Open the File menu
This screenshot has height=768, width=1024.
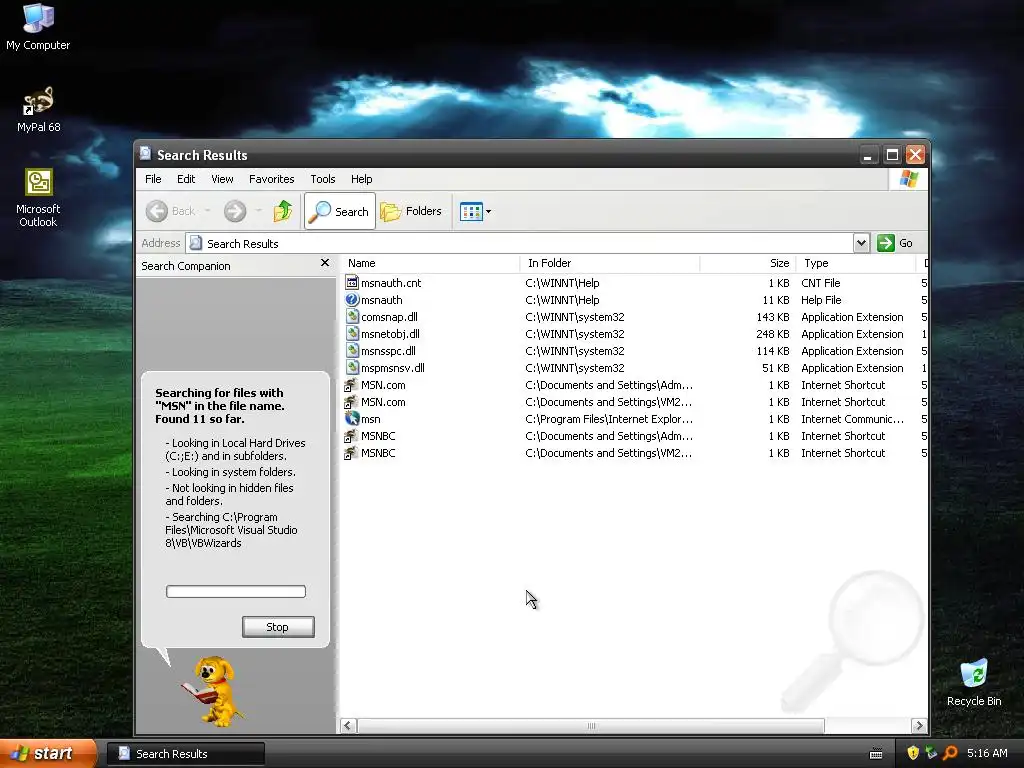click(153, 179)
